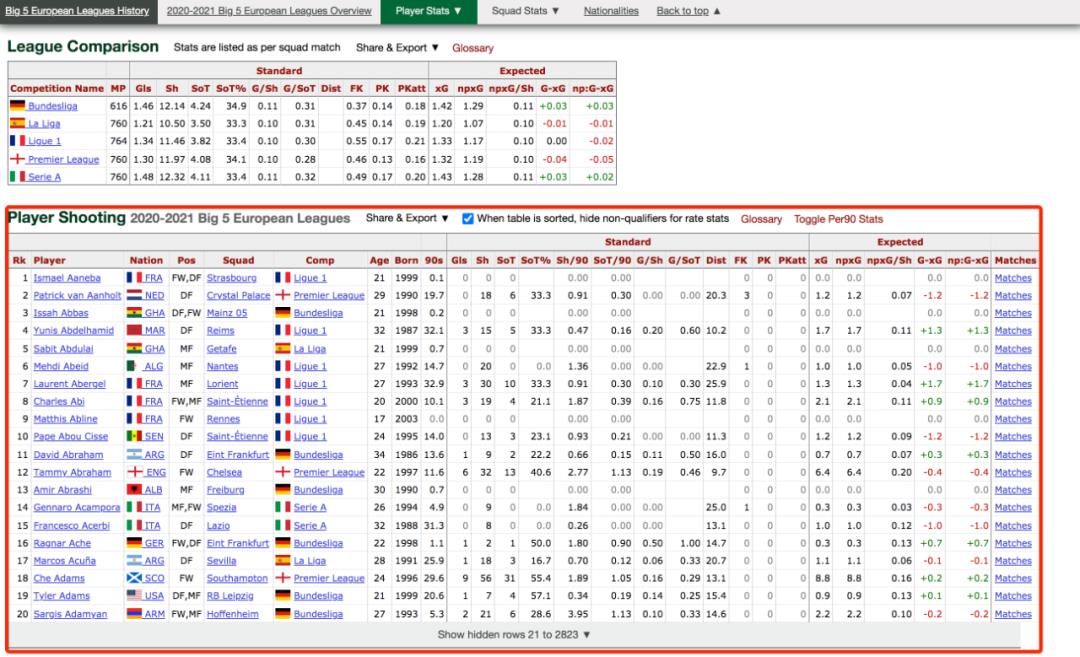The width and height of the screenshot is (1080, 657).
Task: Open Share & Export in League Comparison
Action: click(397, 48)
